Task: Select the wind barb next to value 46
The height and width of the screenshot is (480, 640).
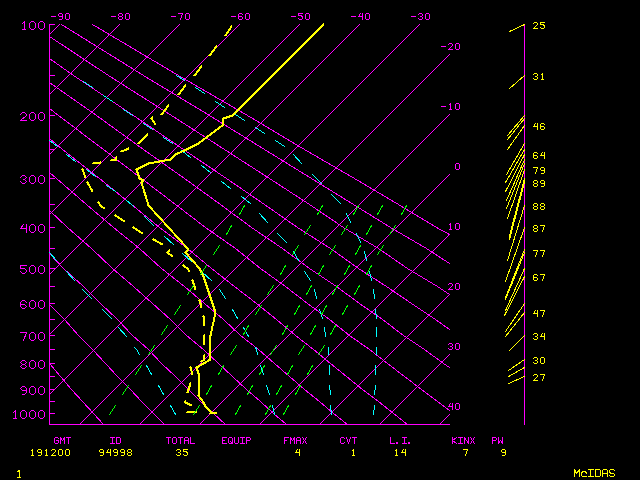Action: point(516,130)
